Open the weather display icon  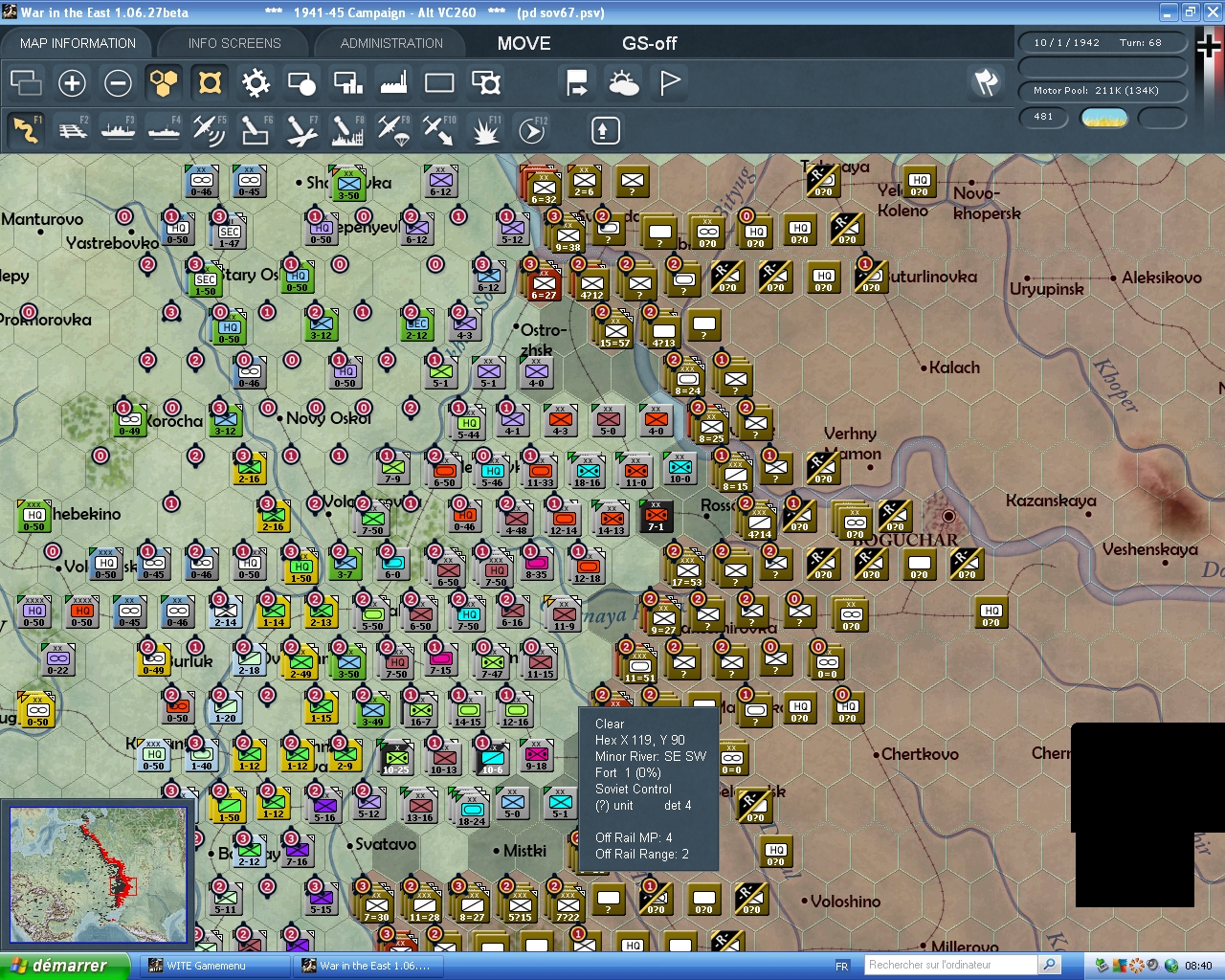[623, 83]
